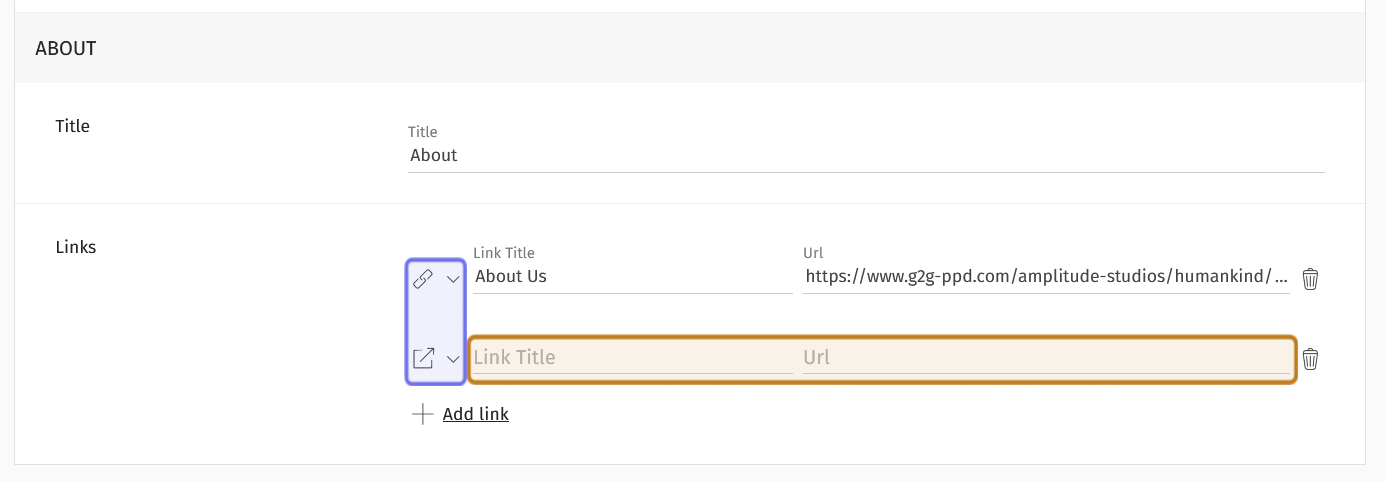The height and width of the screenshot is (481, 1385).
Task: Click the small Link Title caption above About Us
Action: click(504, 254)
